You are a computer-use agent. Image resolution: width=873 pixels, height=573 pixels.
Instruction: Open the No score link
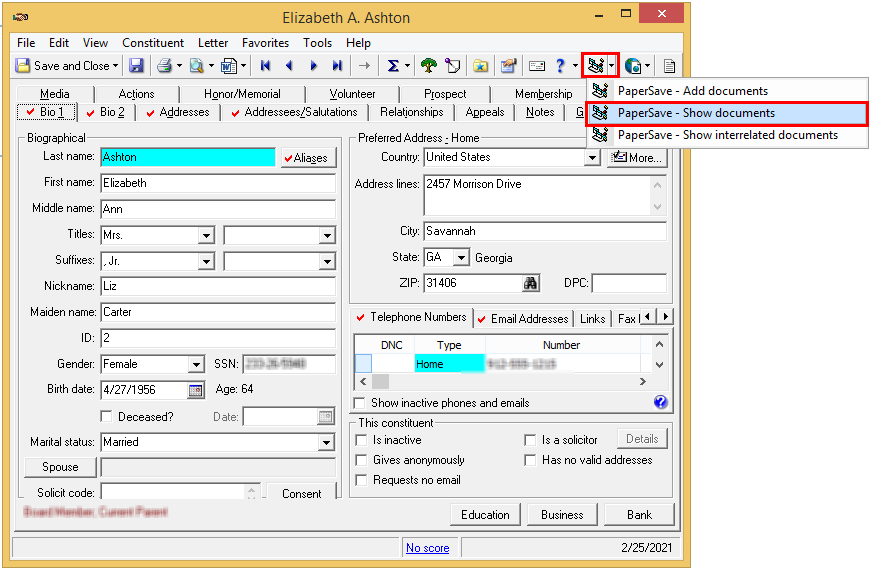(x=427, y=548)
